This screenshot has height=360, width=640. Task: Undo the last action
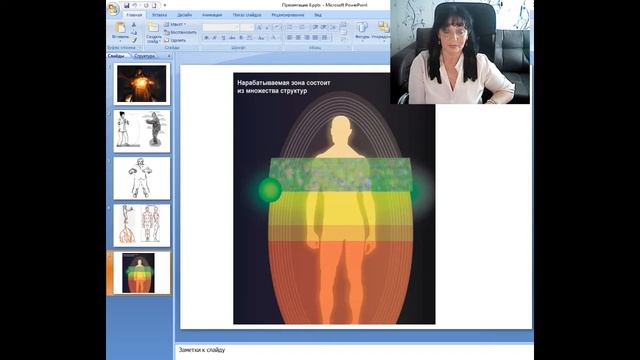(134, 5)
